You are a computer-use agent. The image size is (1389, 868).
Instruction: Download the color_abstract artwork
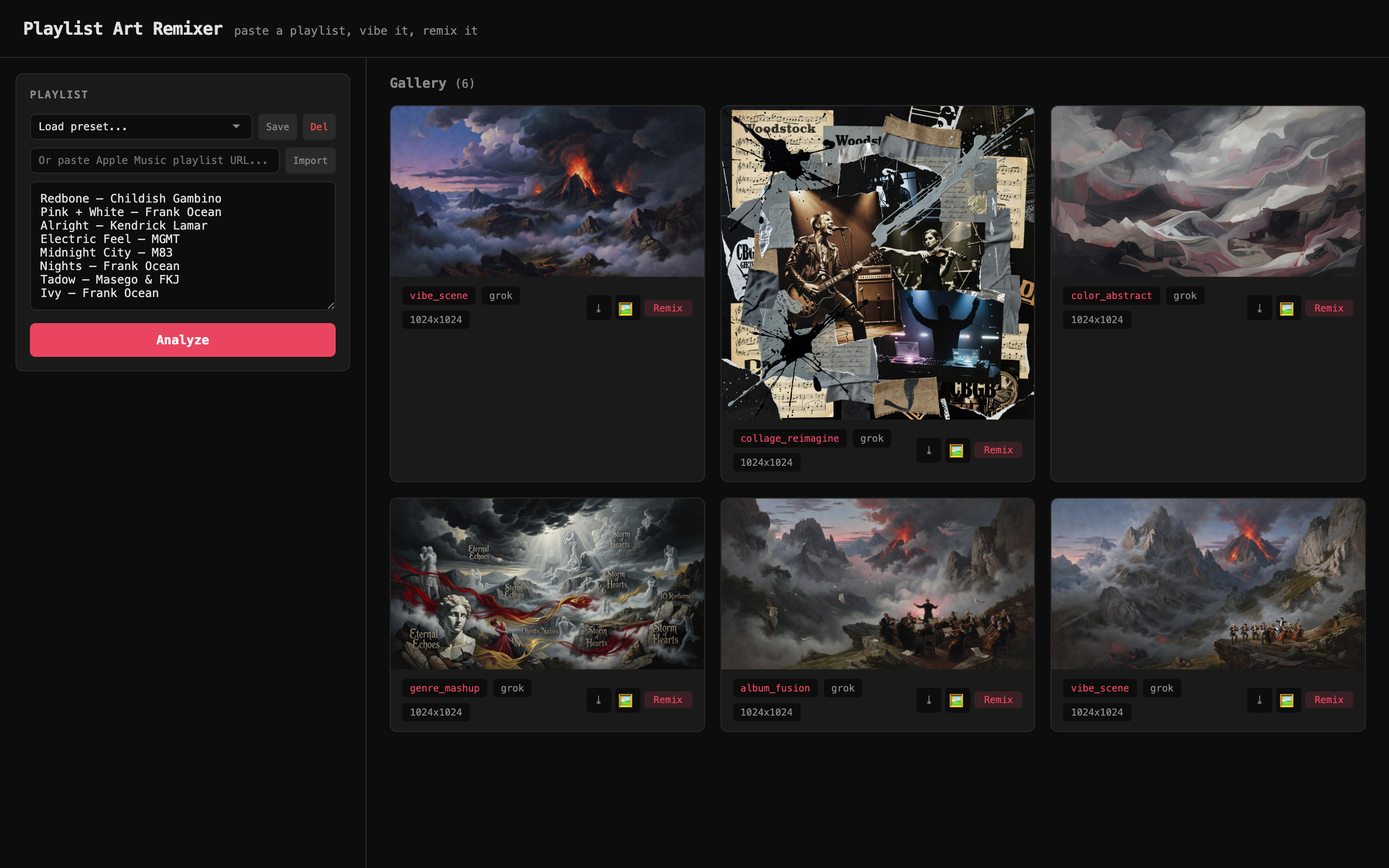click(1259, 308)
